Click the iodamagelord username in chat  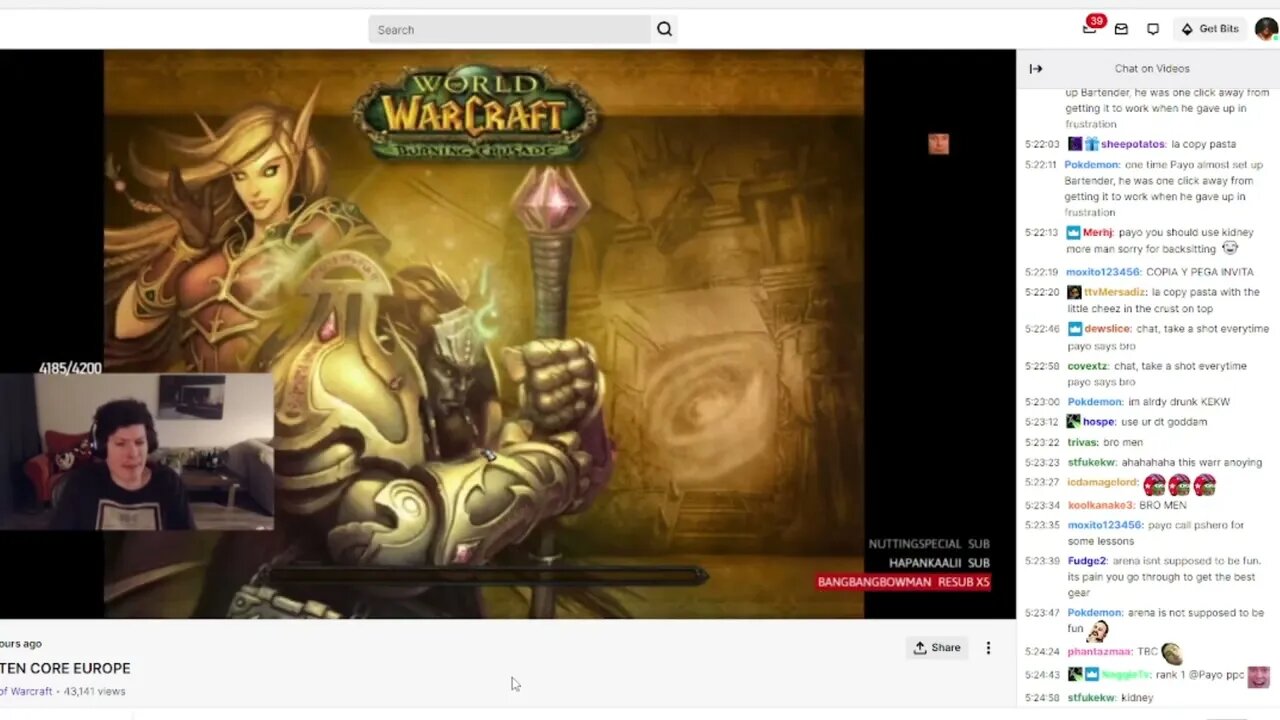click(x=1101, y=483)
